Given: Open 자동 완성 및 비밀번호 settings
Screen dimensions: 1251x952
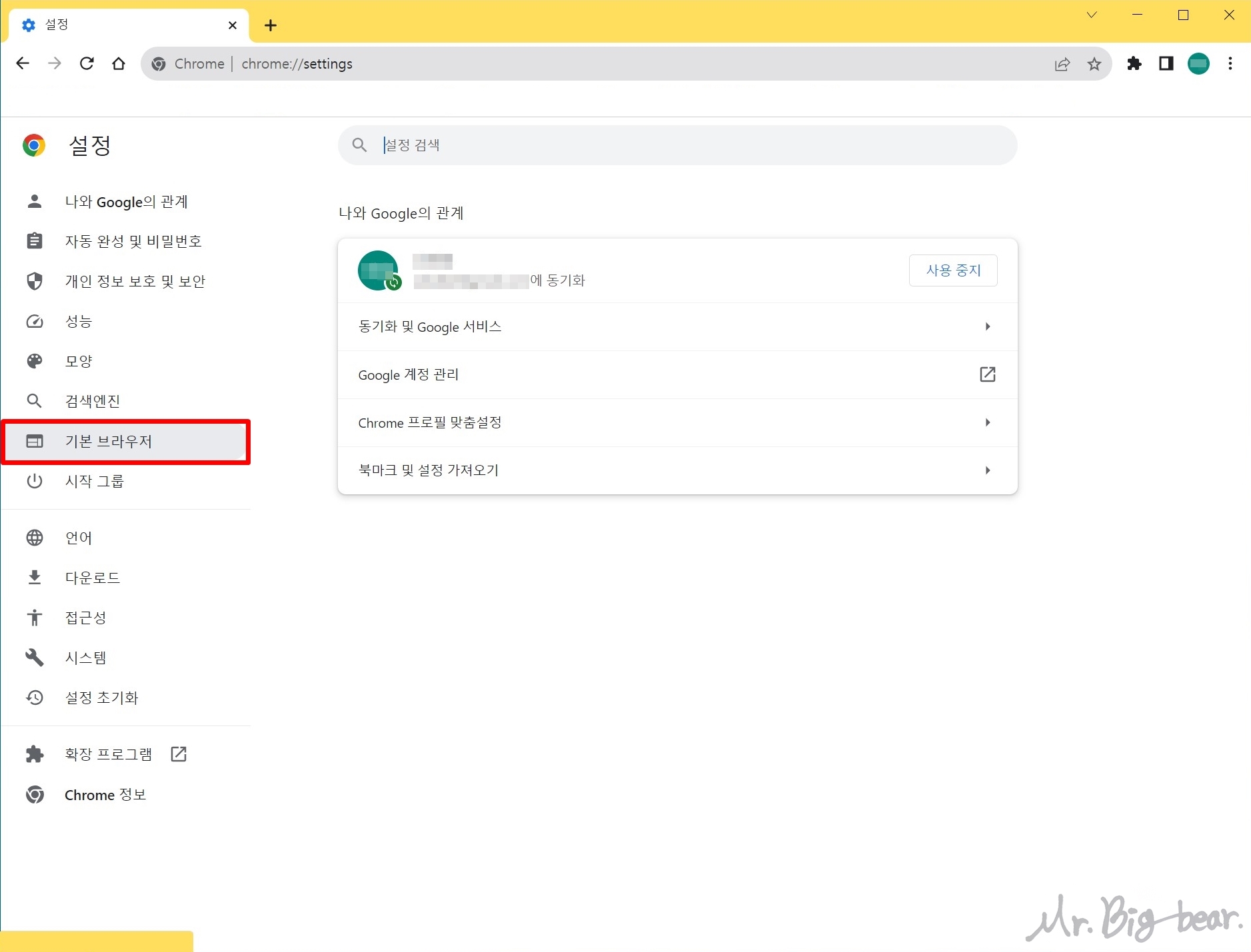Looking at the screenshot, I should tap(127, 241).
